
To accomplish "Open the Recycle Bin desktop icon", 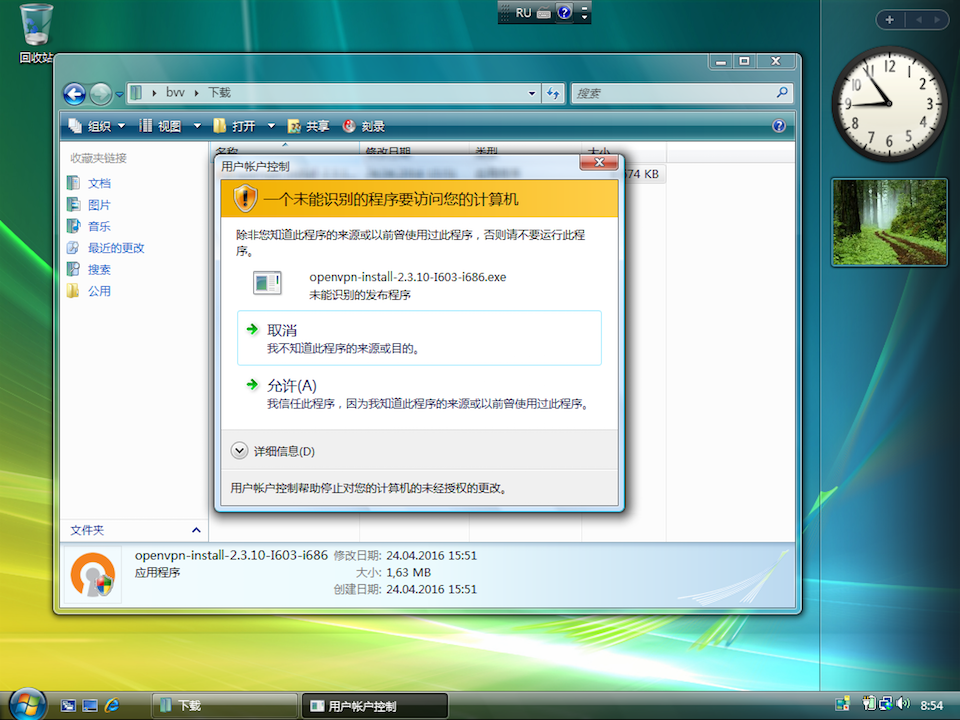I will coord(36,32).
